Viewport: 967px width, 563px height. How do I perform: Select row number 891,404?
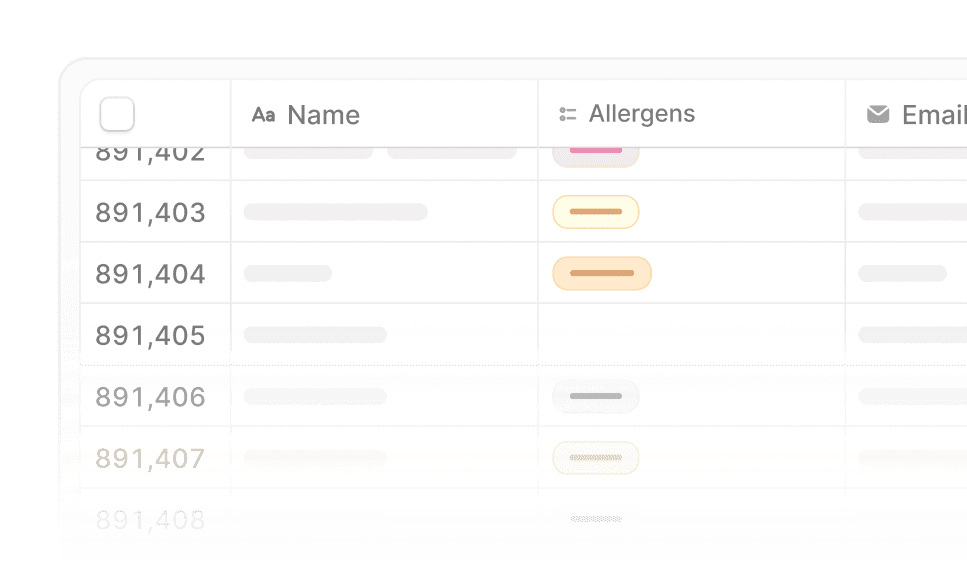150,274
